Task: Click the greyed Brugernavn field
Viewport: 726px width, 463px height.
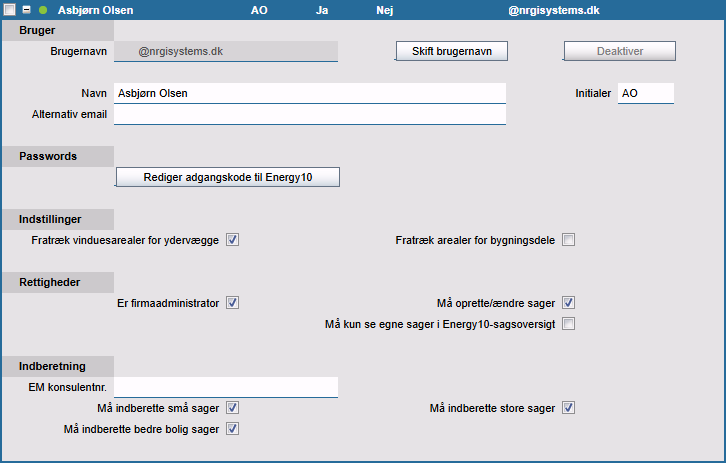Action: (x=226, y=50)
